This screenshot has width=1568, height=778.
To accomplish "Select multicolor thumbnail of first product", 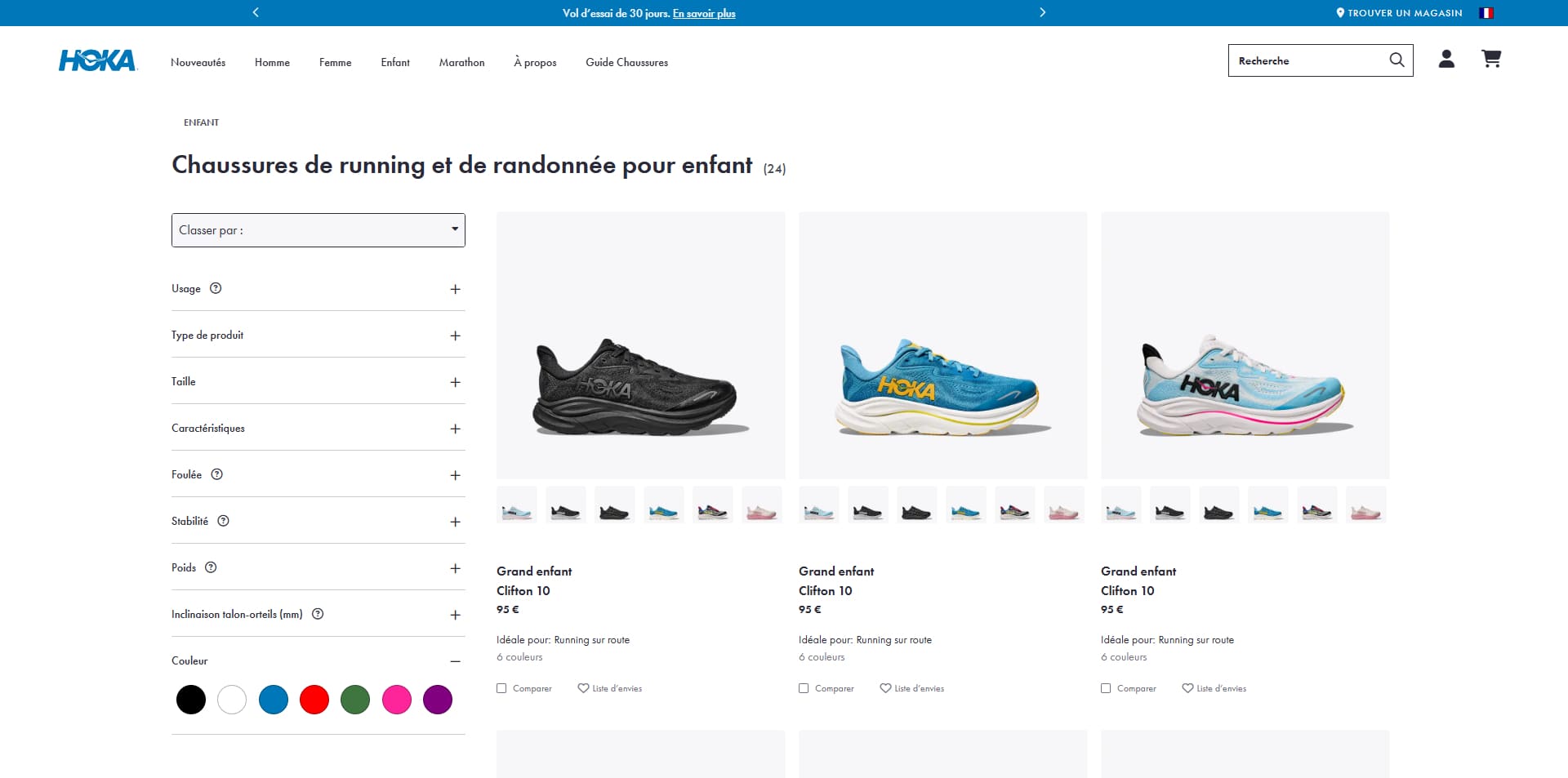I will tap(713, 505).
